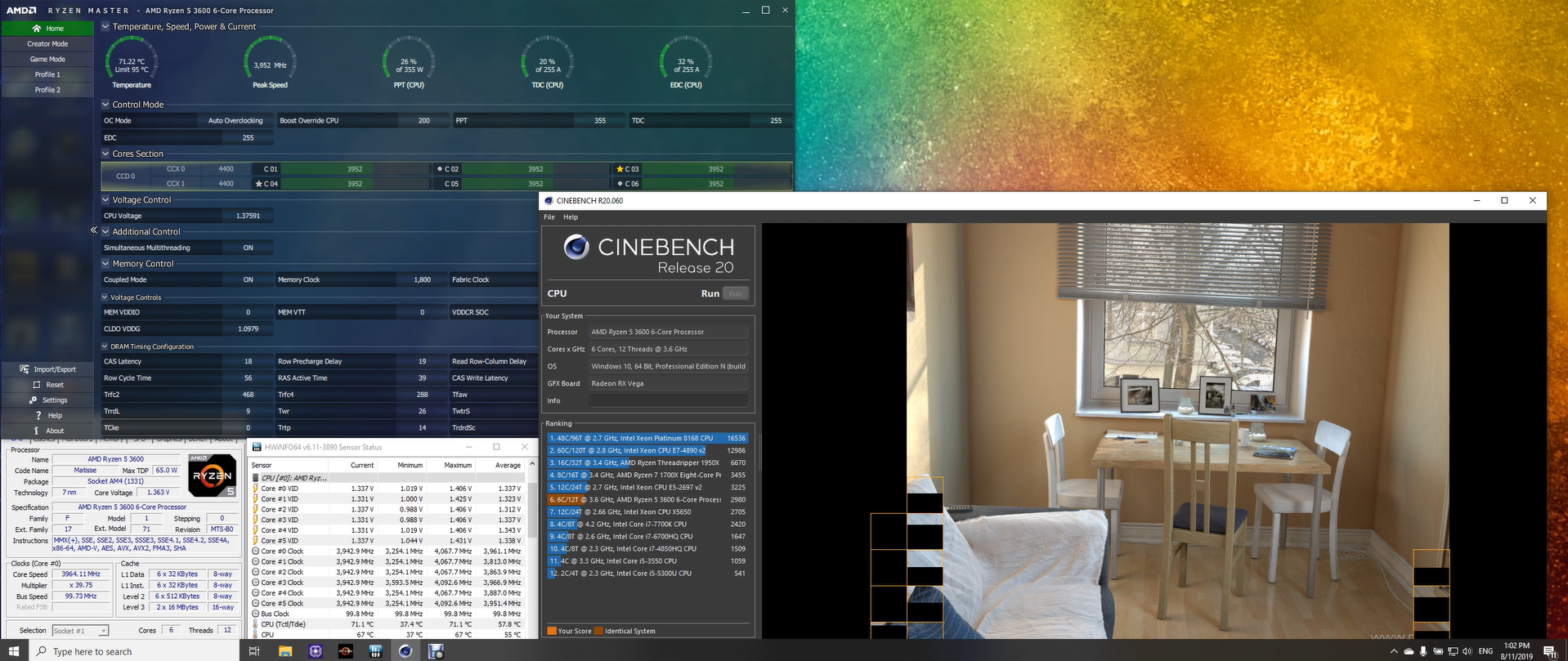
Task: Collapse the Memory Control section
Action: [x=105, y=264]
